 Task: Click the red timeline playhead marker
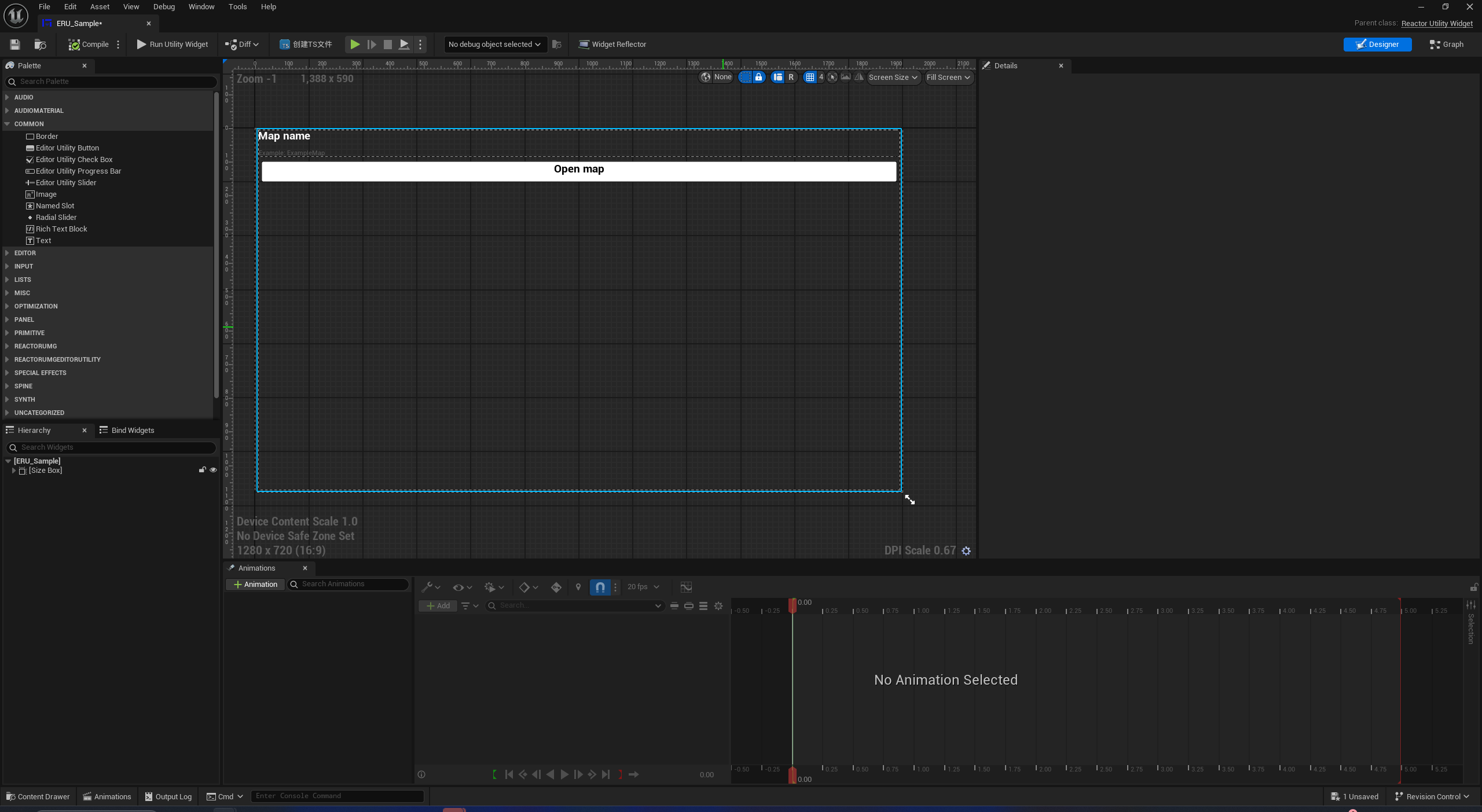(x=793, y=604)
